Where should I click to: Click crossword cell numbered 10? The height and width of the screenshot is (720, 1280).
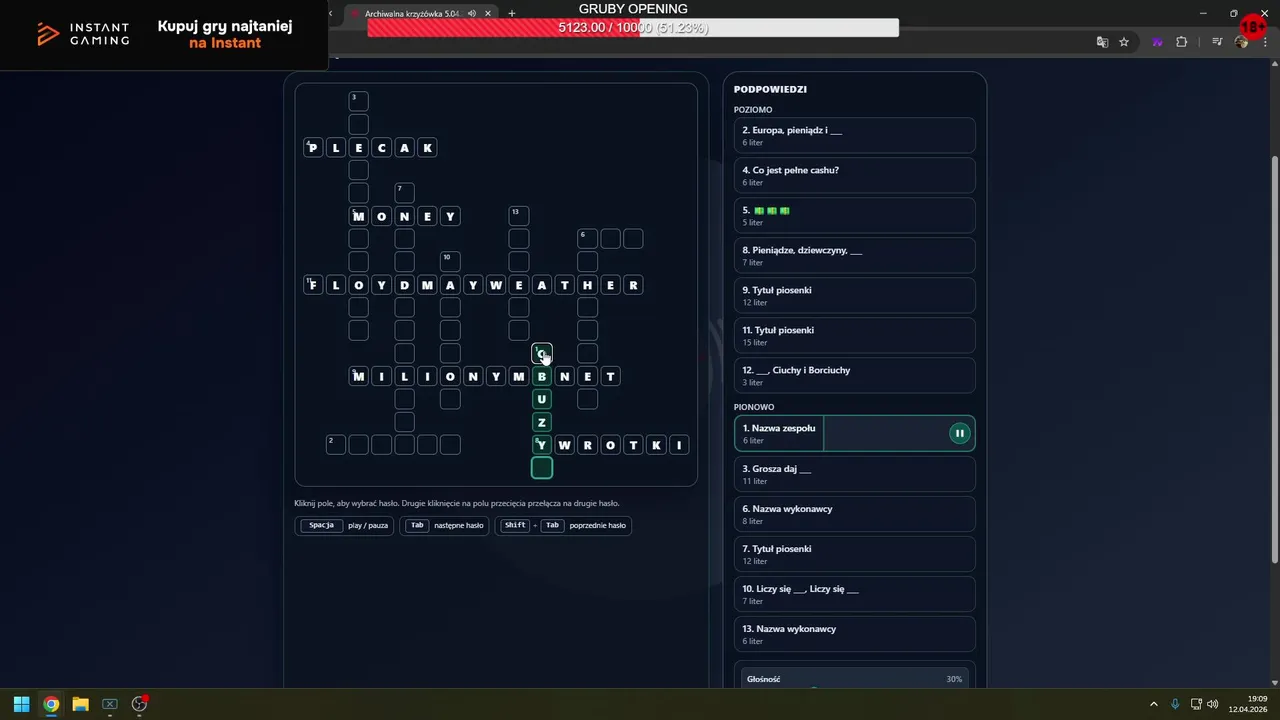pyautogui.click(x=450, y=261)
